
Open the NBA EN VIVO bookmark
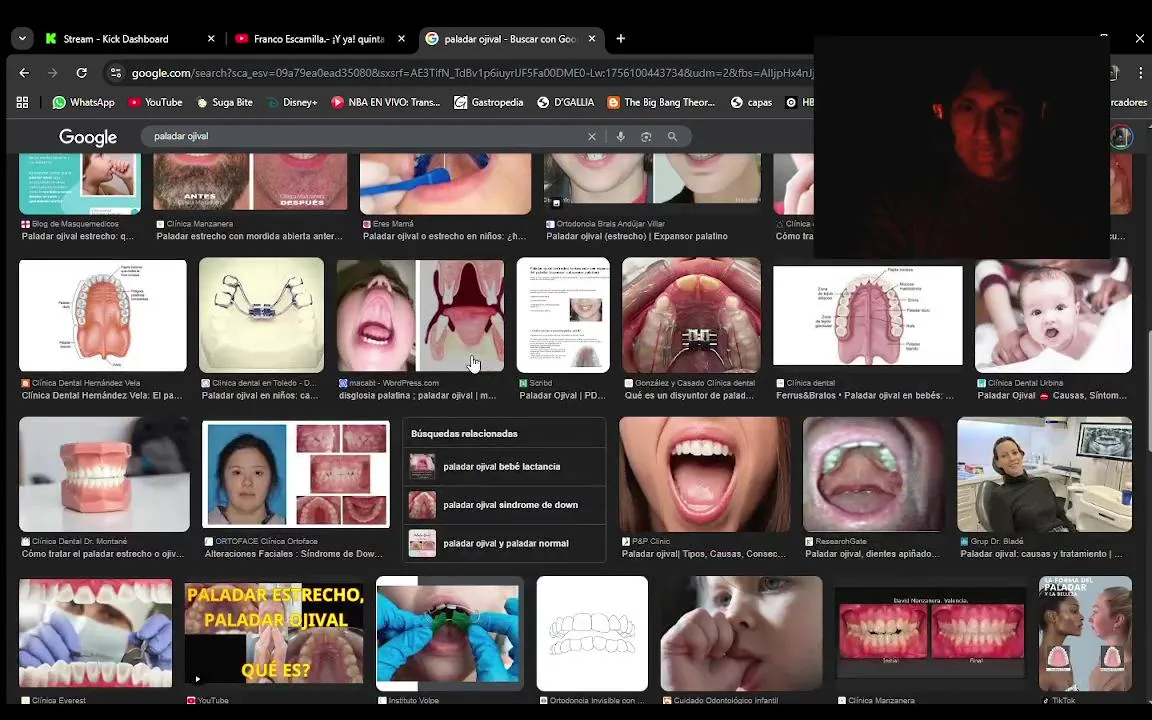386,102
